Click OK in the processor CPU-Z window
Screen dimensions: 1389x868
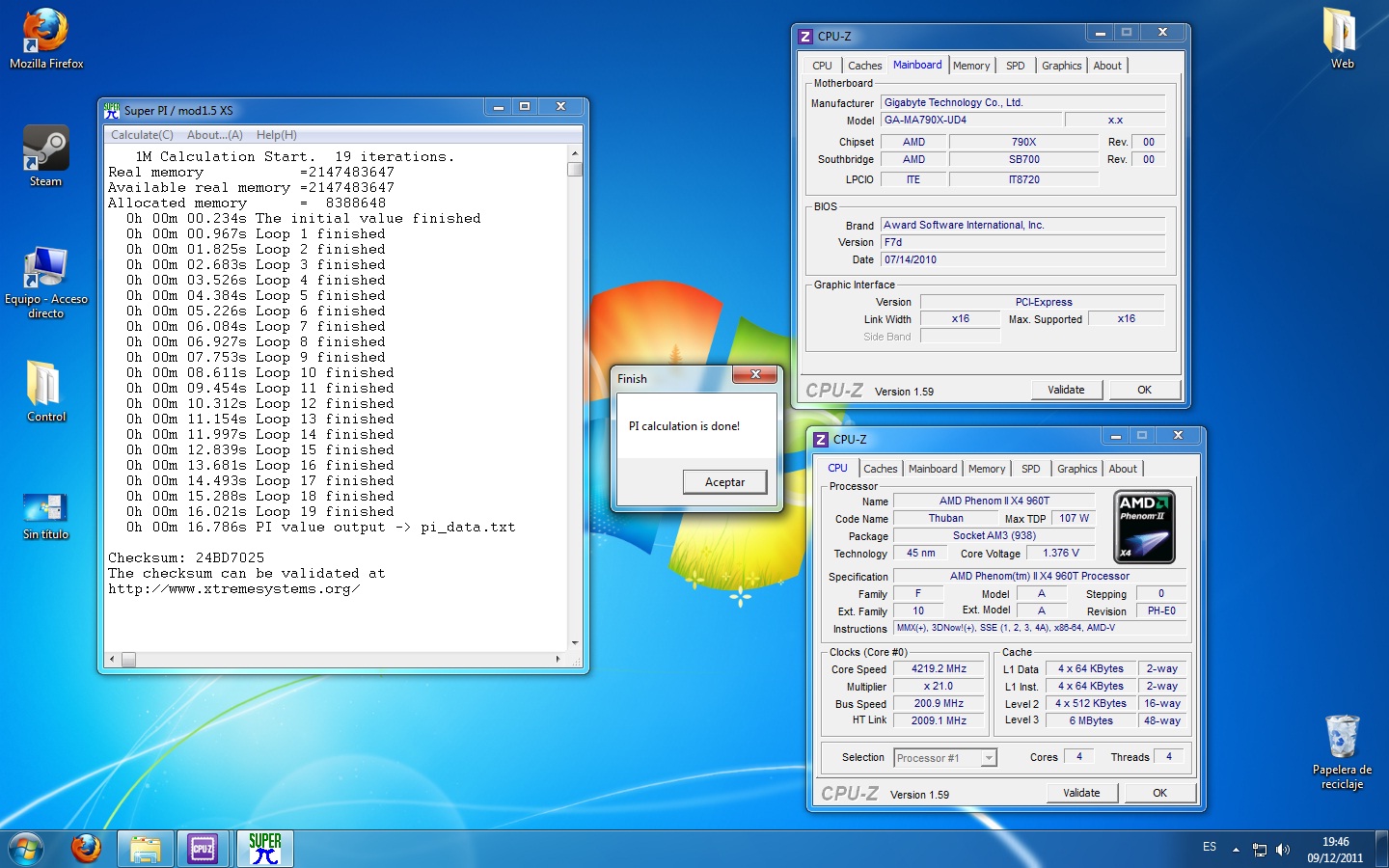click(x=1160, y=793)
